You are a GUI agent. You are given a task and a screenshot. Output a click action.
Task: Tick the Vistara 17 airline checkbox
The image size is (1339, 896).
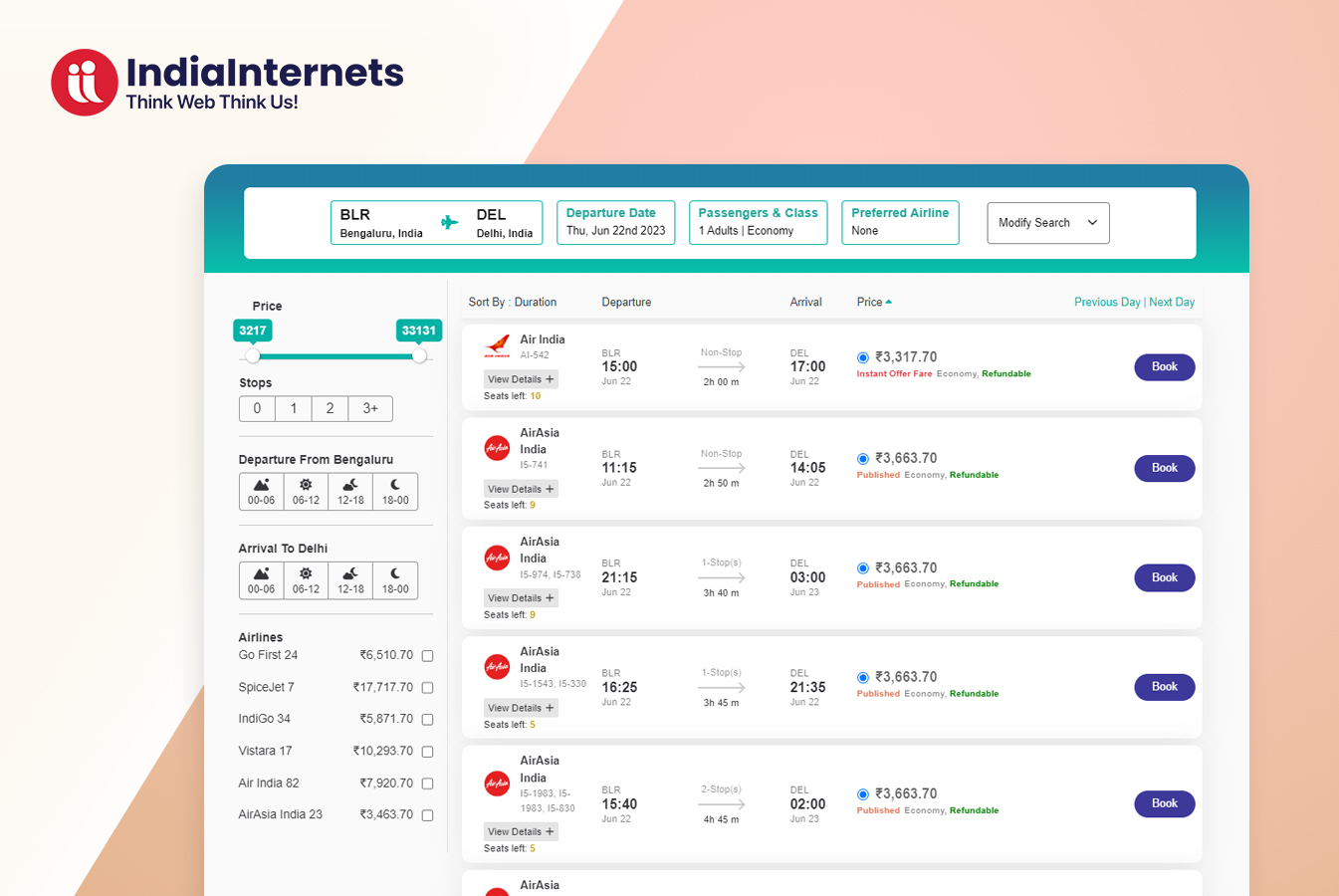click(x=427, y=752)
